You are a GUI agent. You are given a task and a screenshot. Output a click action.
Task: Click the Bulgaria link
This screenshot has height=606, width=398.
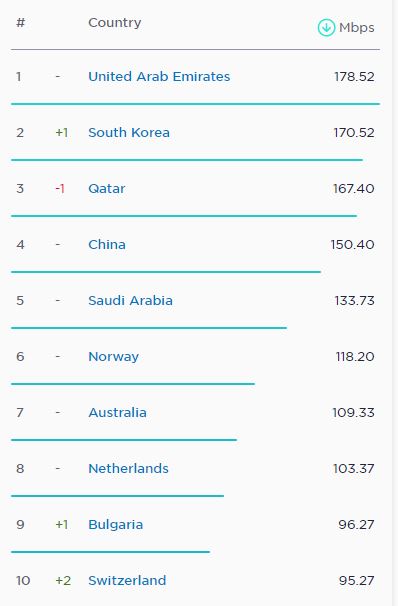coord(116,525)
